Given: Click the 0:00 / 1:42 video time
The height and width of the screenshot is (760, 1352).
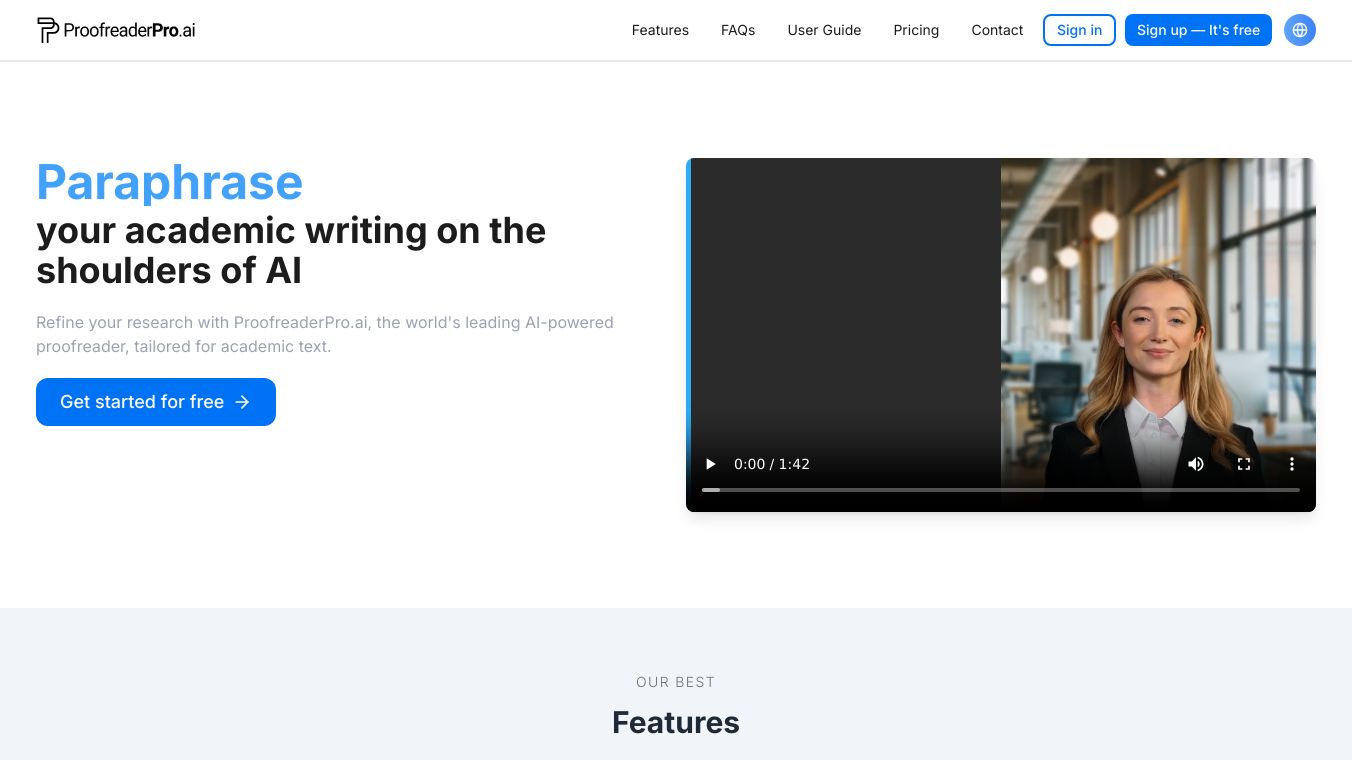Looking at the screenshot, I should pyautogui.click(x=772, y=464).
